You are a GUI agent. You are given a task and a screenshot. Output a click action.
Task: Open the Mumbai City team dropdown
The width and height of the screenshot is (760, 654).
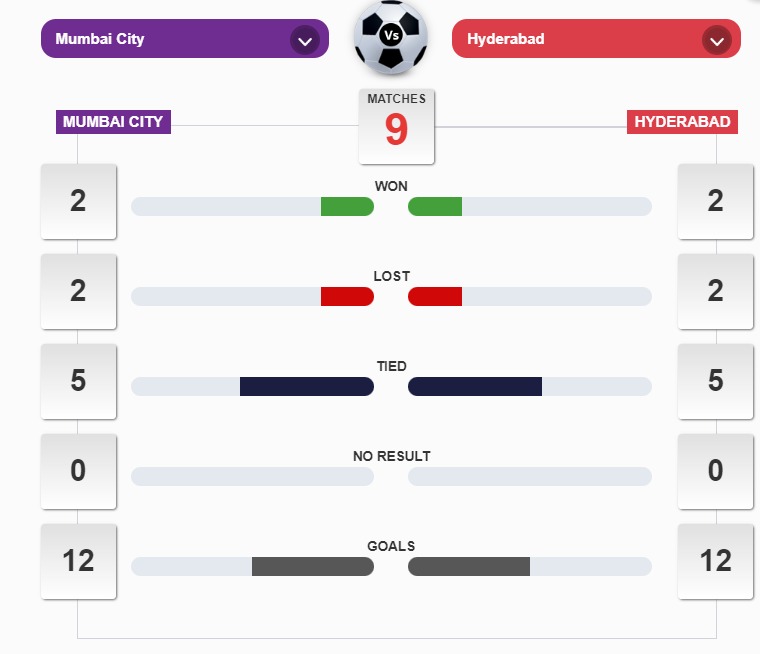[x=170, y=39]
